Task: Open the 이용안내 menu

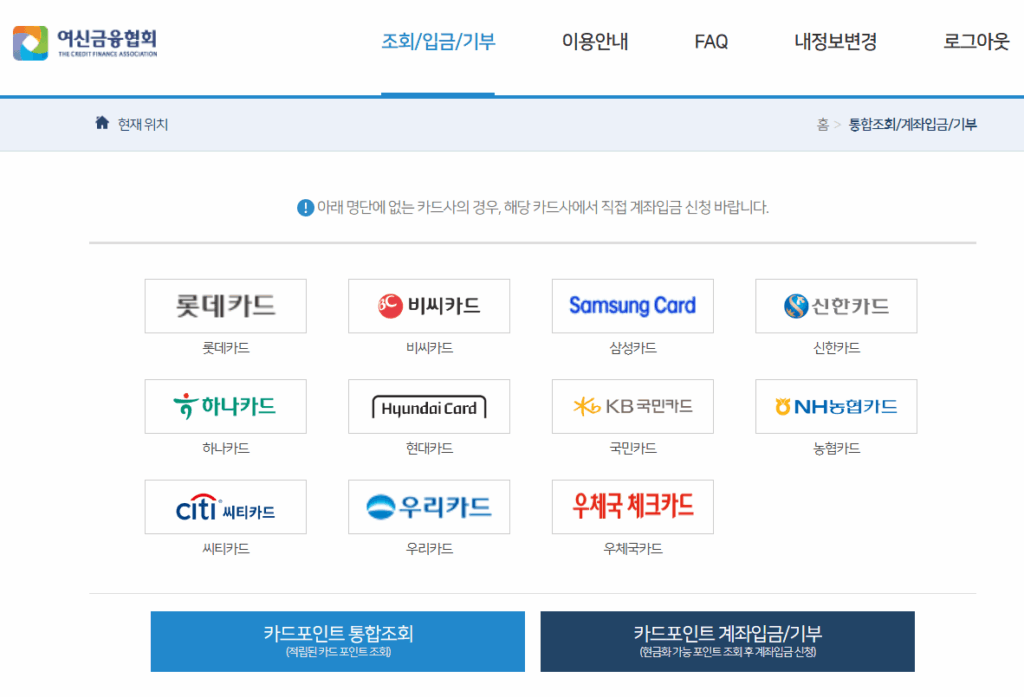Action: [595, 42]
